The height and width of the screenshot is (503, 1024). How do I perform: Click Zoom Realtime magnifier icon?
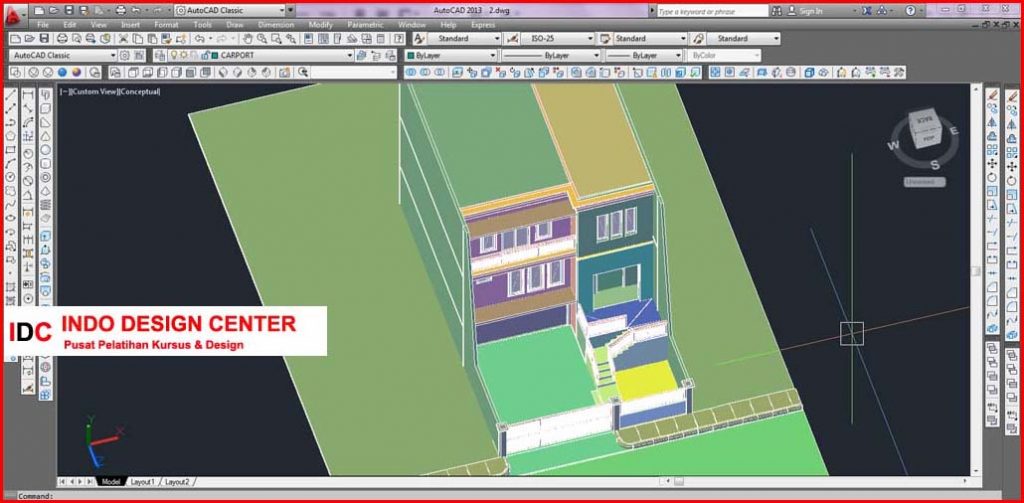coord(261,39)
